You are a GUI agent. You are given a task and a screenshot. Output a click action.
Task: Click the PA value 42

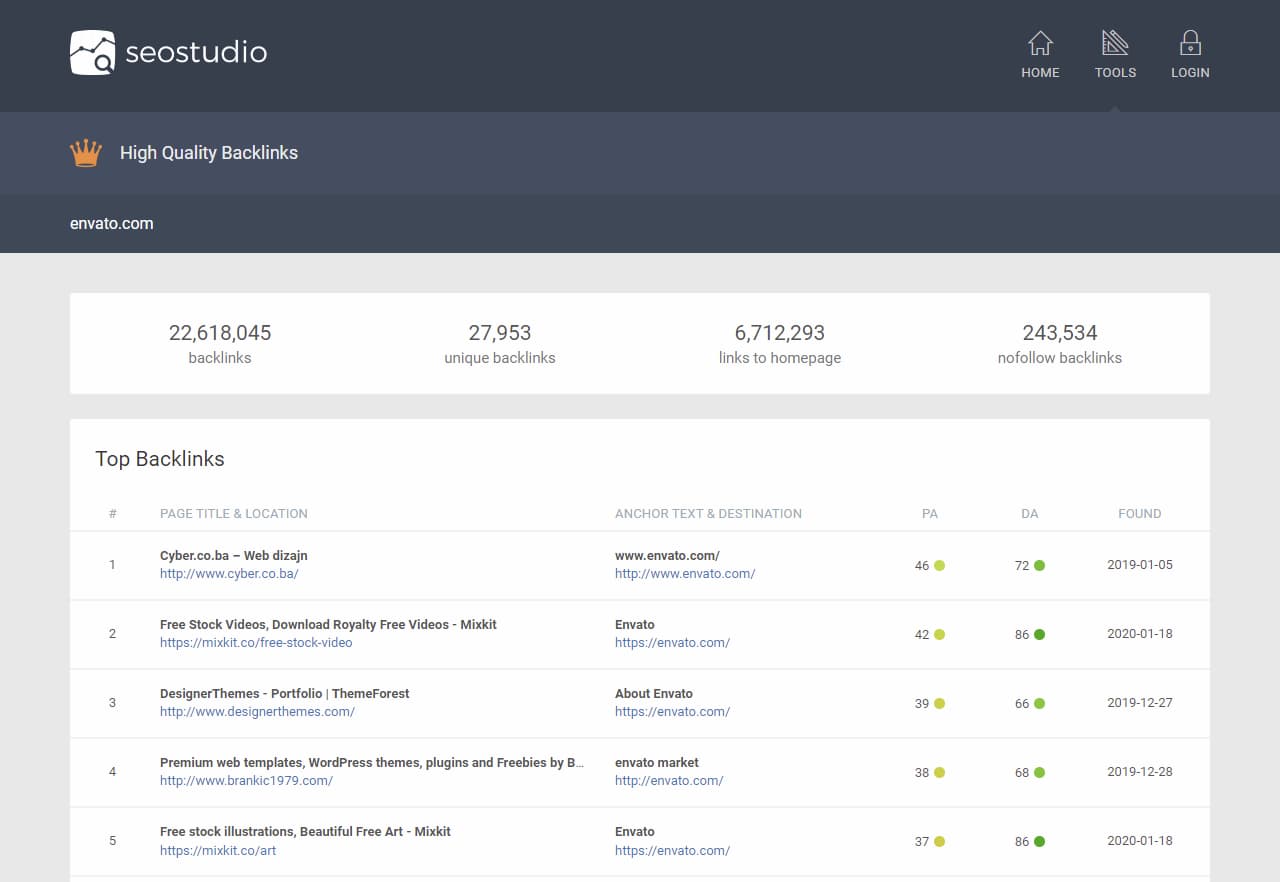point(922,635)
